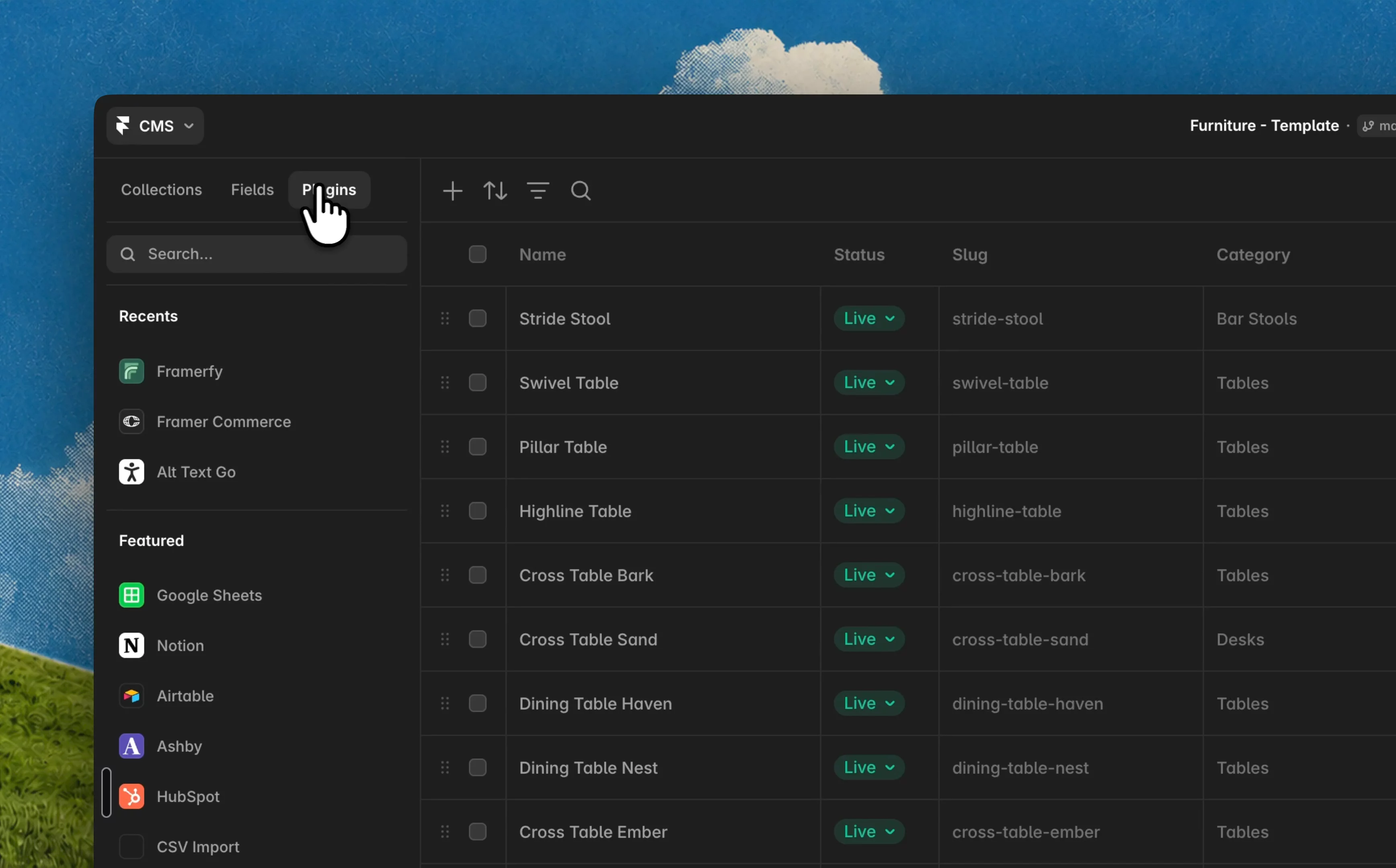Image resolution: width=1396 pixels, height=868 pixels.
Task: Switch to the Fields tab
Action: (252, 190)
